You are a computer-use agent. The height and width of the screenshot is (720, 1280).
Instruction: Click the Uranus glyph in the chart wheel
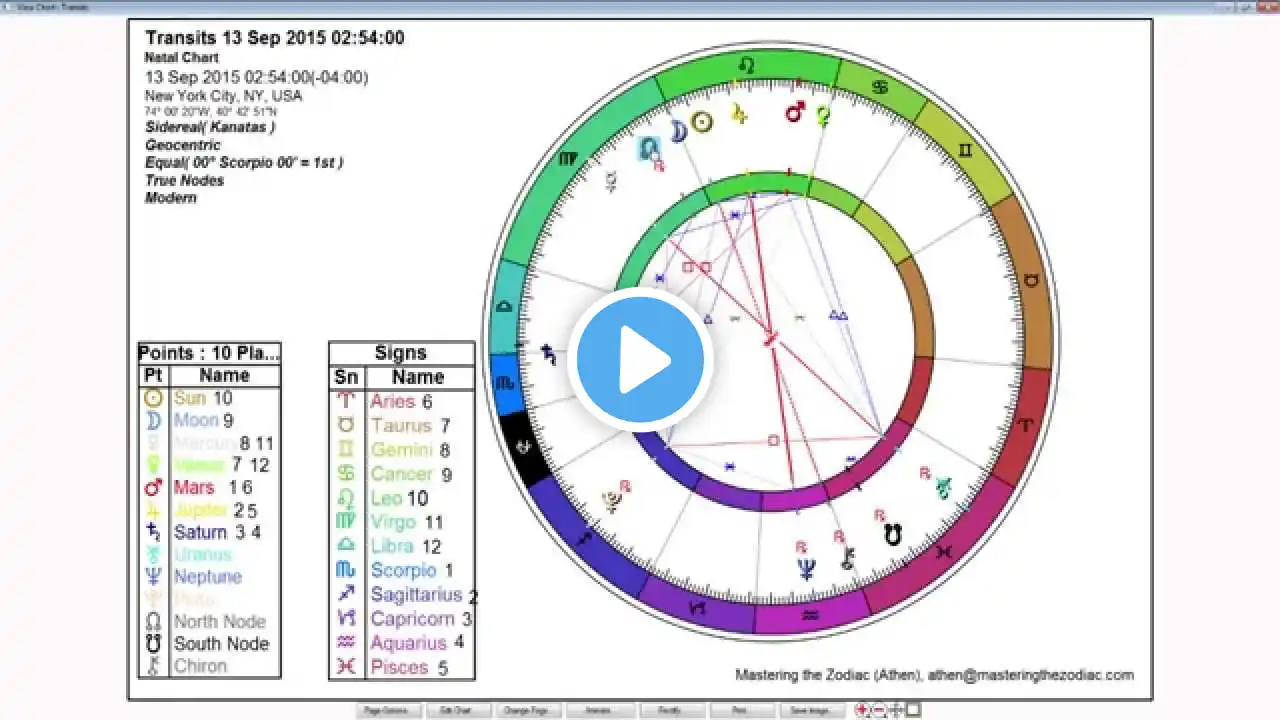[x=943, y=488]
